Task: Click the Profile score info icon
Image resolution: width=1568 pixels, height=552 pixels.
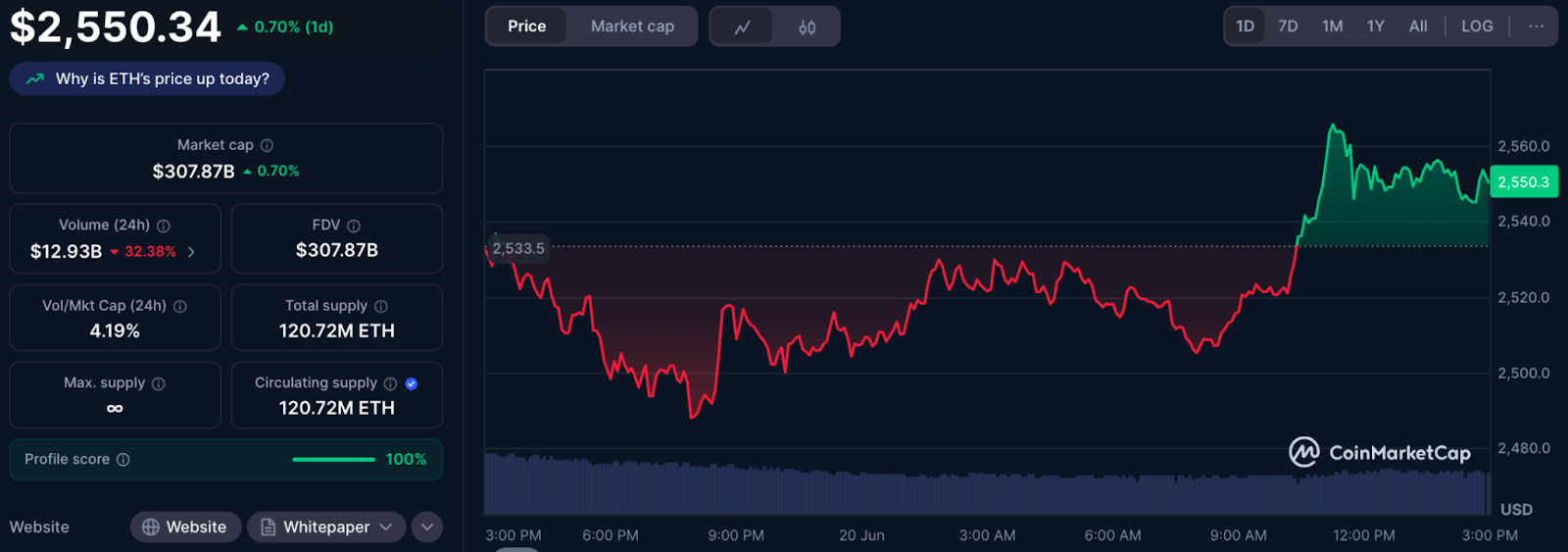Action: [x=123, y=459]
